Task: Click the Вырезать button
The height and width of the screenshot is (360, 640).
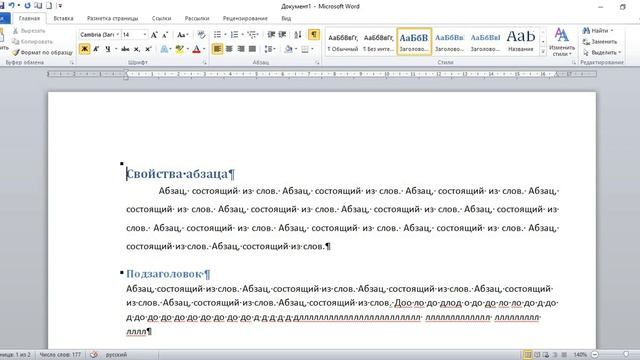Action: coord(29,31)
